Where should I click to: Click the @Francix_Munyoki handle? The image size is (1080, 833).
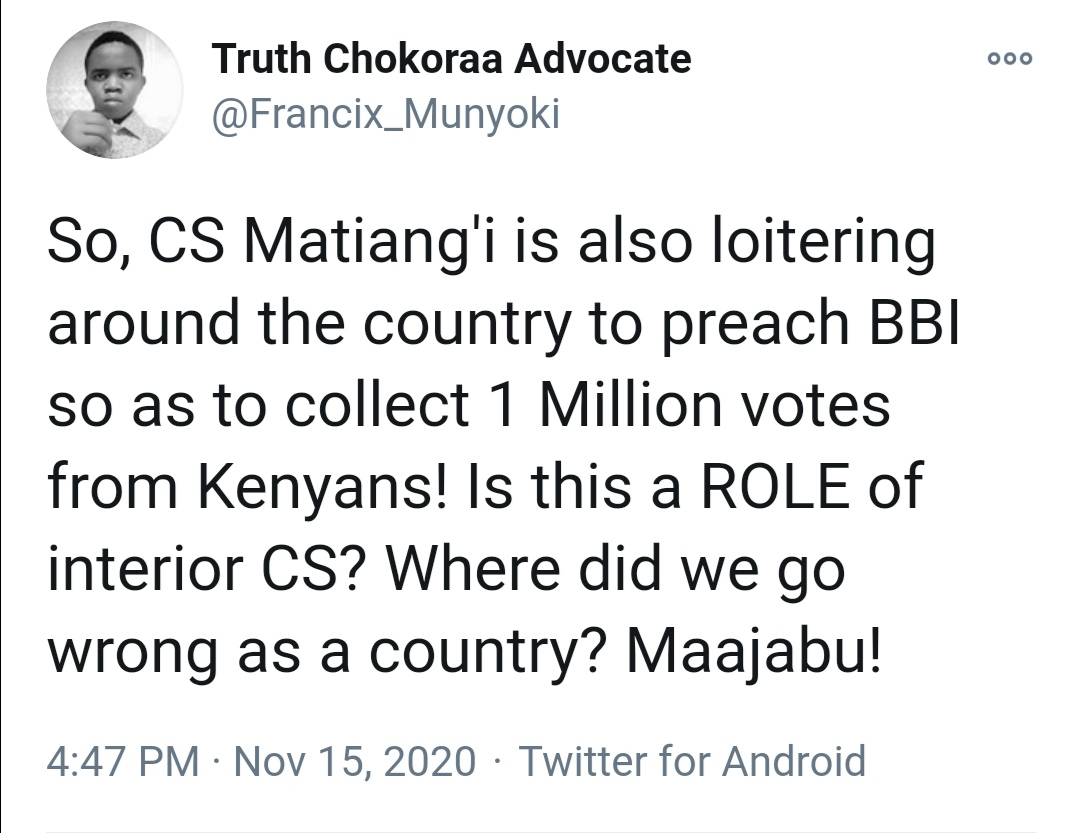(x=386, y=115)
